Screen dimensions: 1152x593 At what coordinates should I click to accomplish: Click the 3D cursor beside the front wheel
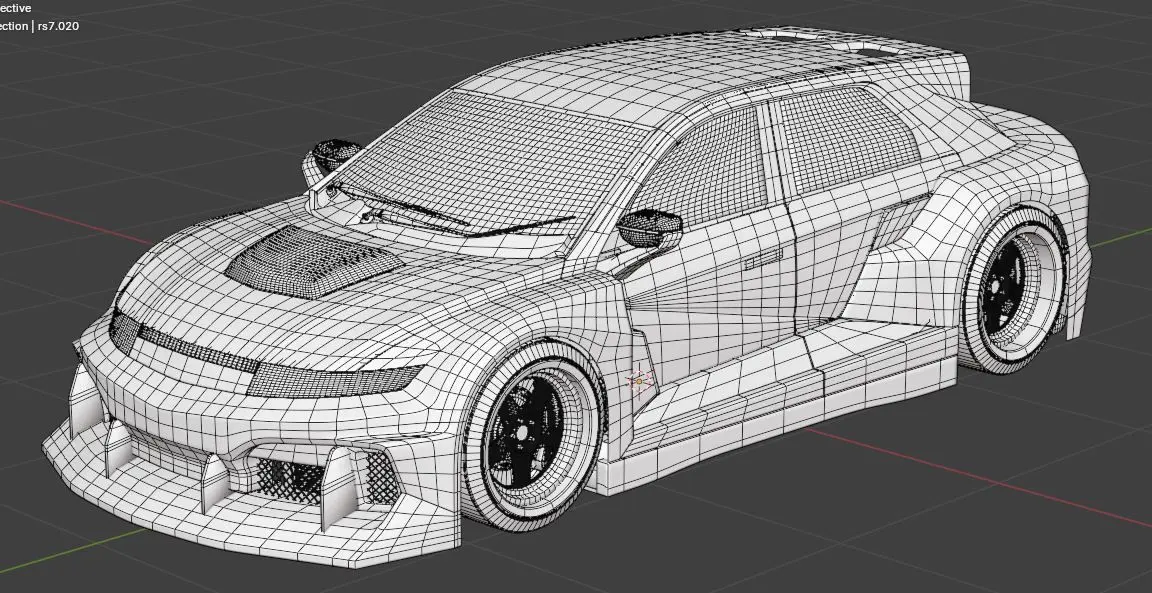click(639, 381)
